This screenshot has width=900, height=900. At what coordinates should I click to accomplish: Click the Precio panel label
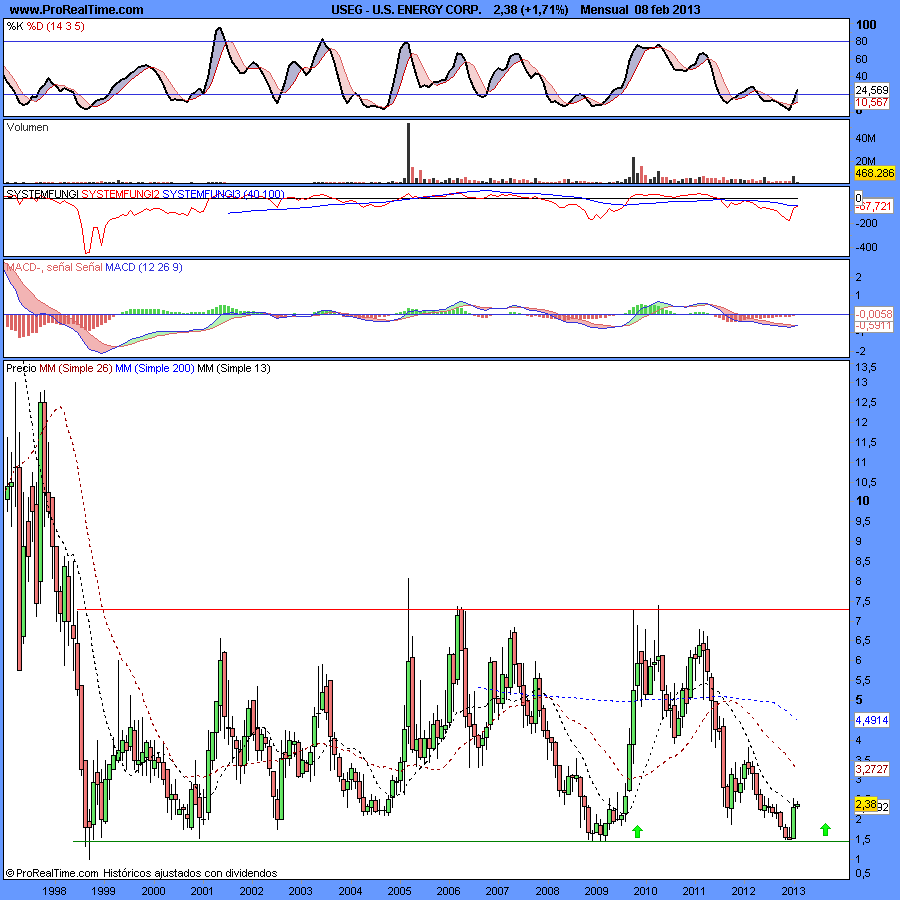click(21, 368)
